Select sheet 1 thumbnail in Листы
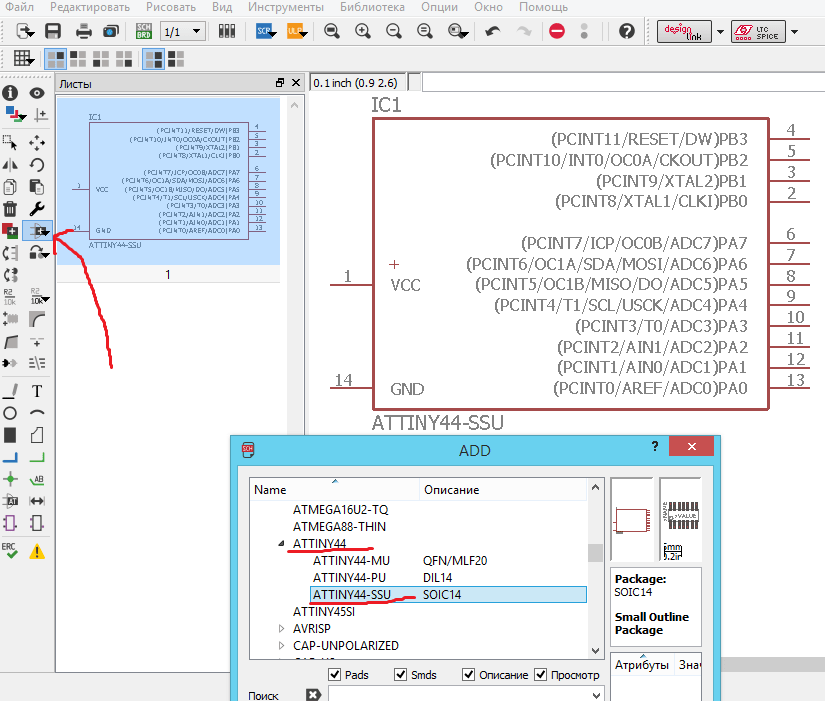 (x=168, y=182)
